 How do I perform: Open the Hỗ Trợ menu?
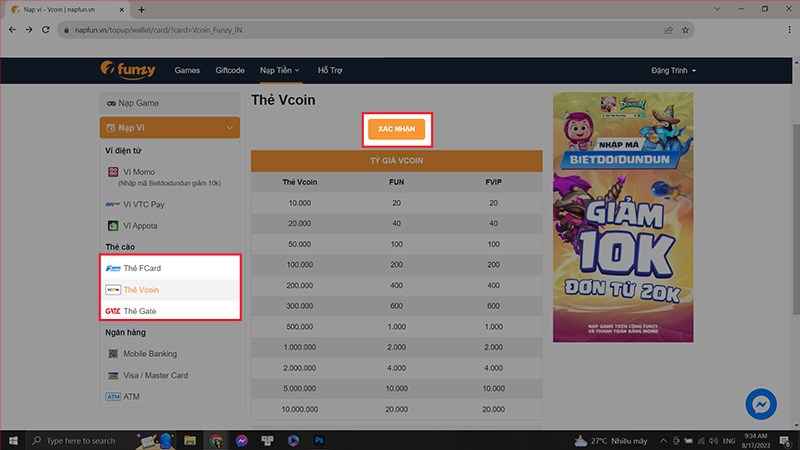tap(330, 70)
